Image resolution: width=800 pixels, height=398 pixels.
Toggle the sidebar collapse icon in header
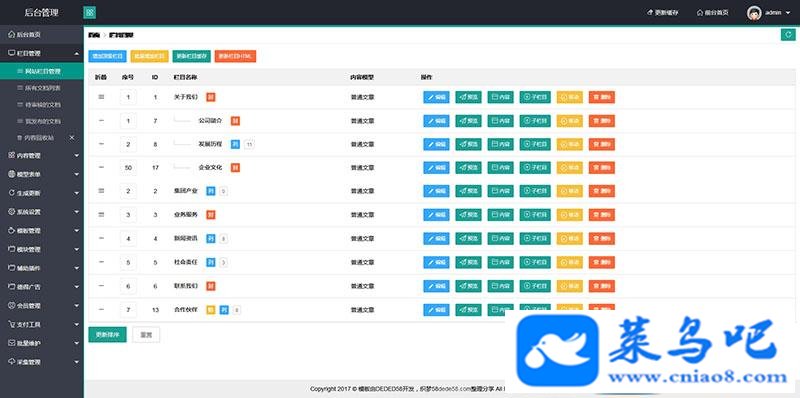[x=89, y=12]
